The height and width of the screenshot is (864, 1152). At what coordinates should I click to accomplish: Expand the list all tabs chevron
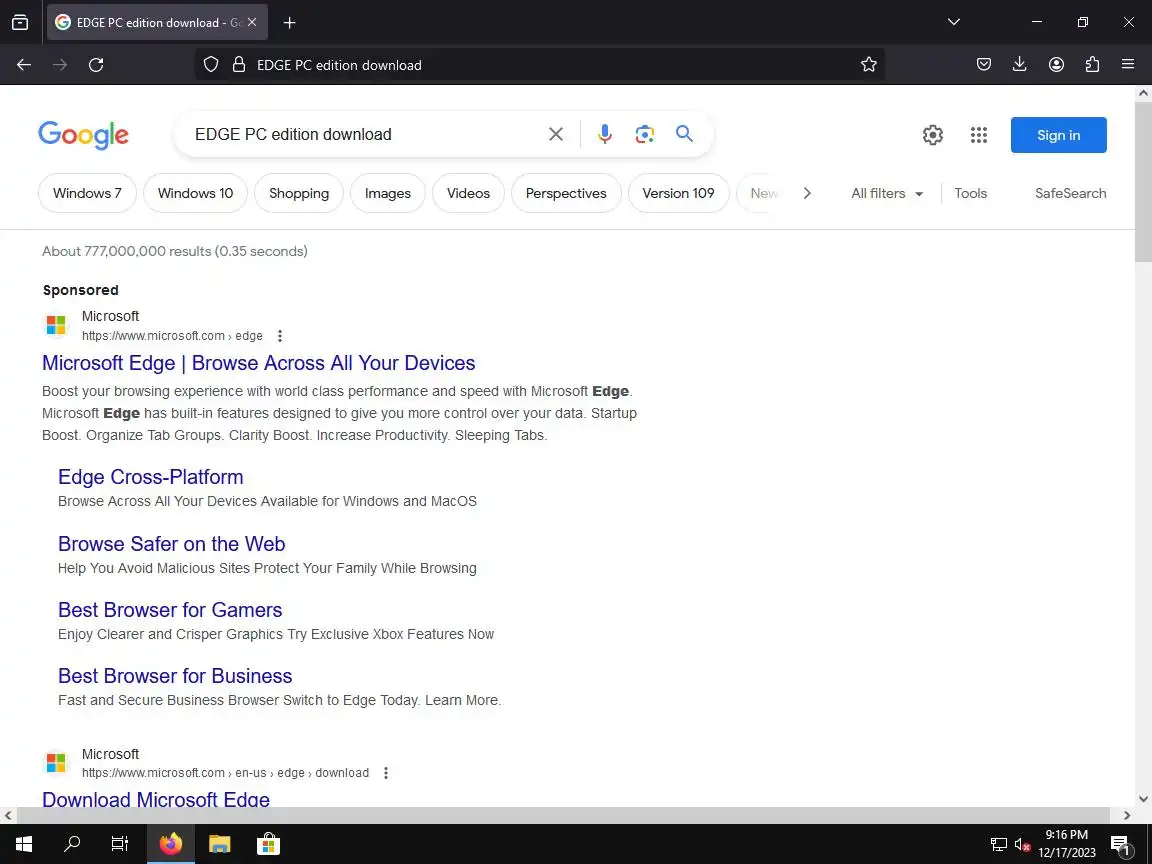(x=954, y=22)
